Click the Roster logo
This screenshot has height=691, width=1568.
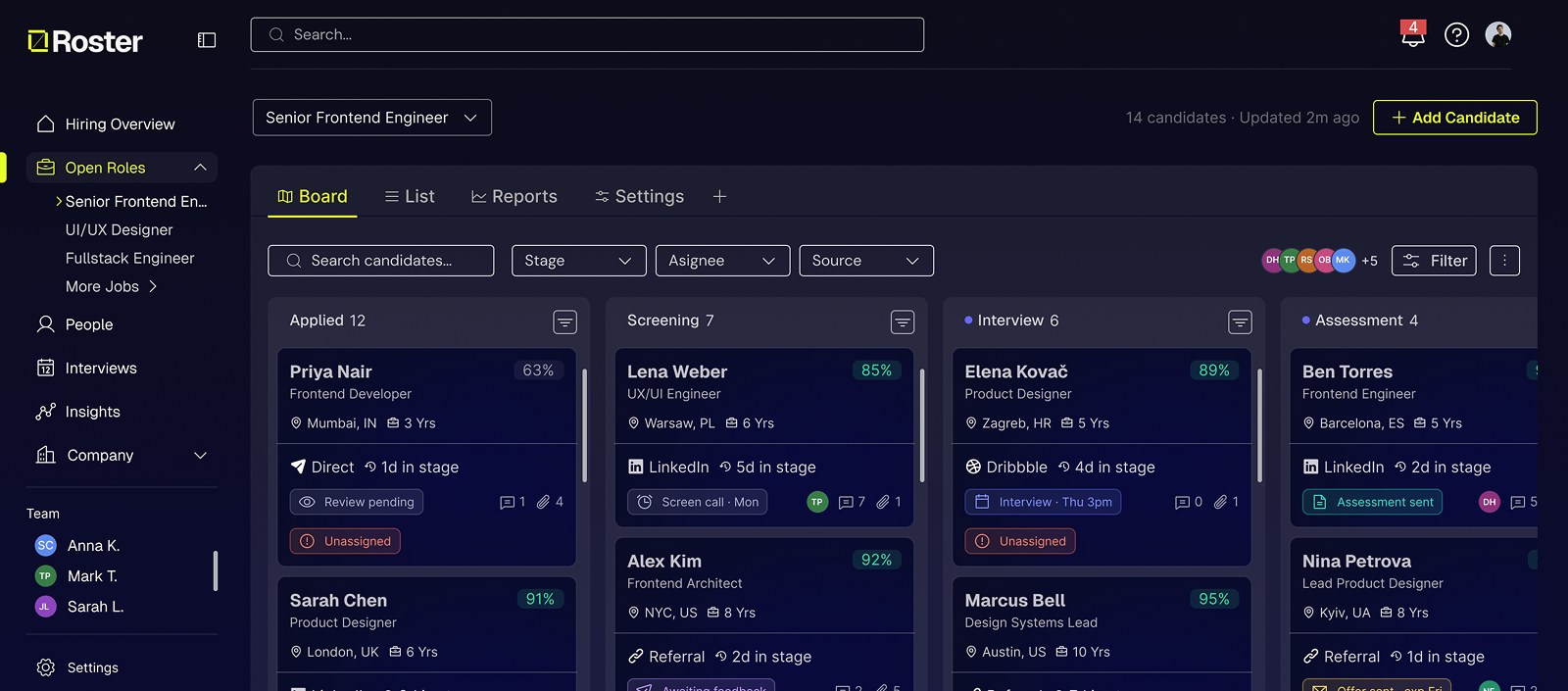click(85, 41)
